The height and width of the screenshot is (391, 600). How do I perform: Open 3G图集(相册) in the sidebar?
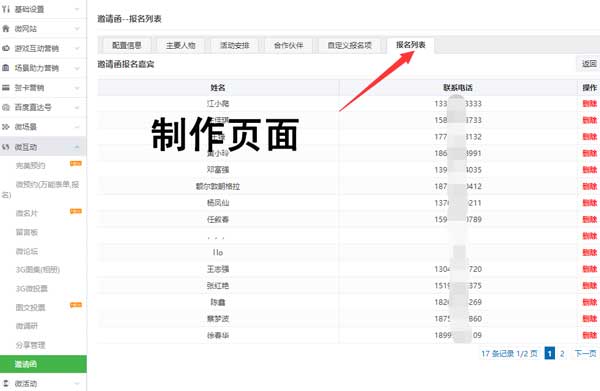point(38,270)
